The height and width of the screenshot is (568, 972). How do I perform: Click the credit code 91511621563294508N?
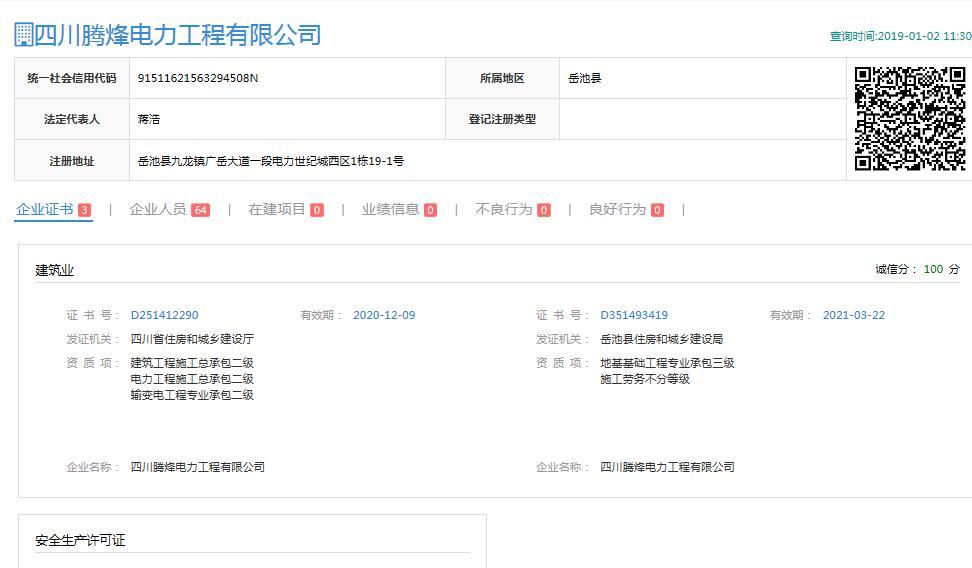click(198, 78)
